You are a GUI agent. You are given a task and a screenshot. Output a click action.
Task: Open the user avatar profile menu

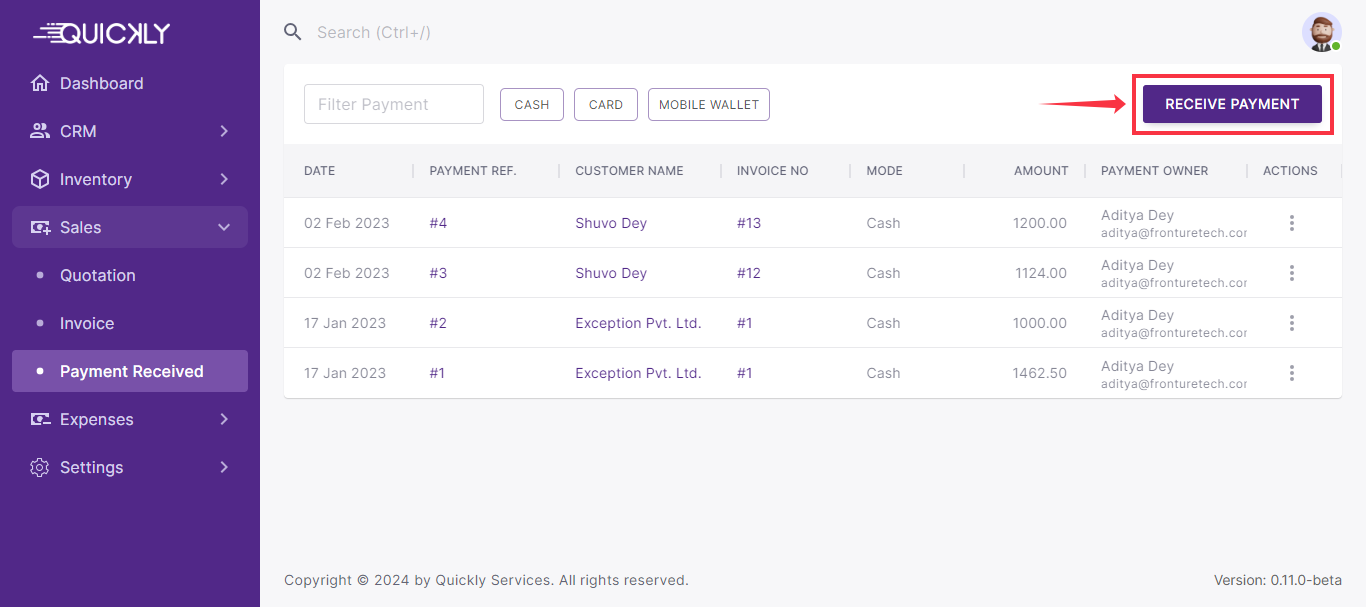coord(1321,33)
